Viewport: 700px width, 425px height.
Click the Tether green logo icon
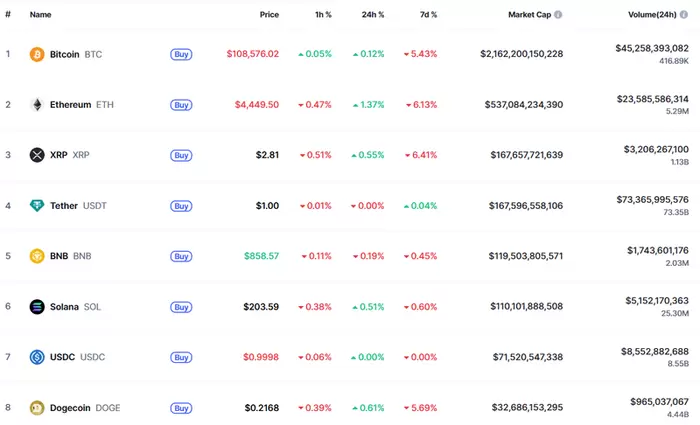coord(37,206)
